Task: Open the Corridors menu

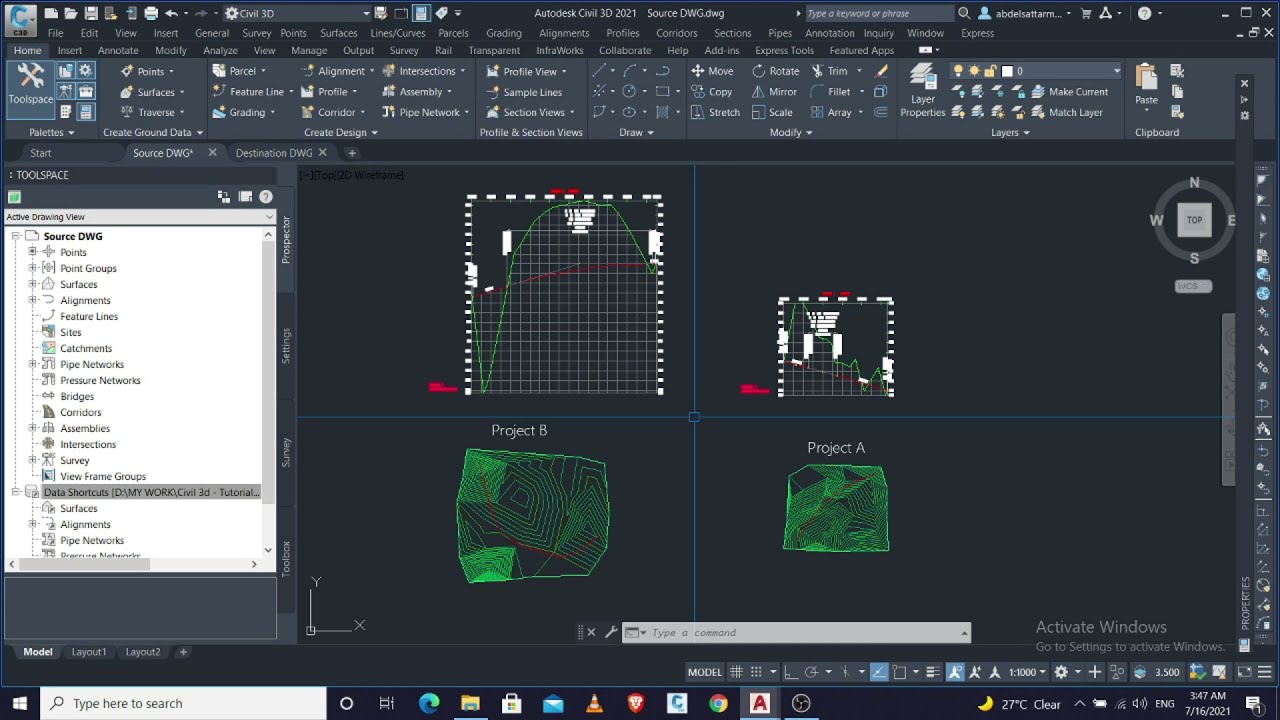Action: tap(677, 33)
